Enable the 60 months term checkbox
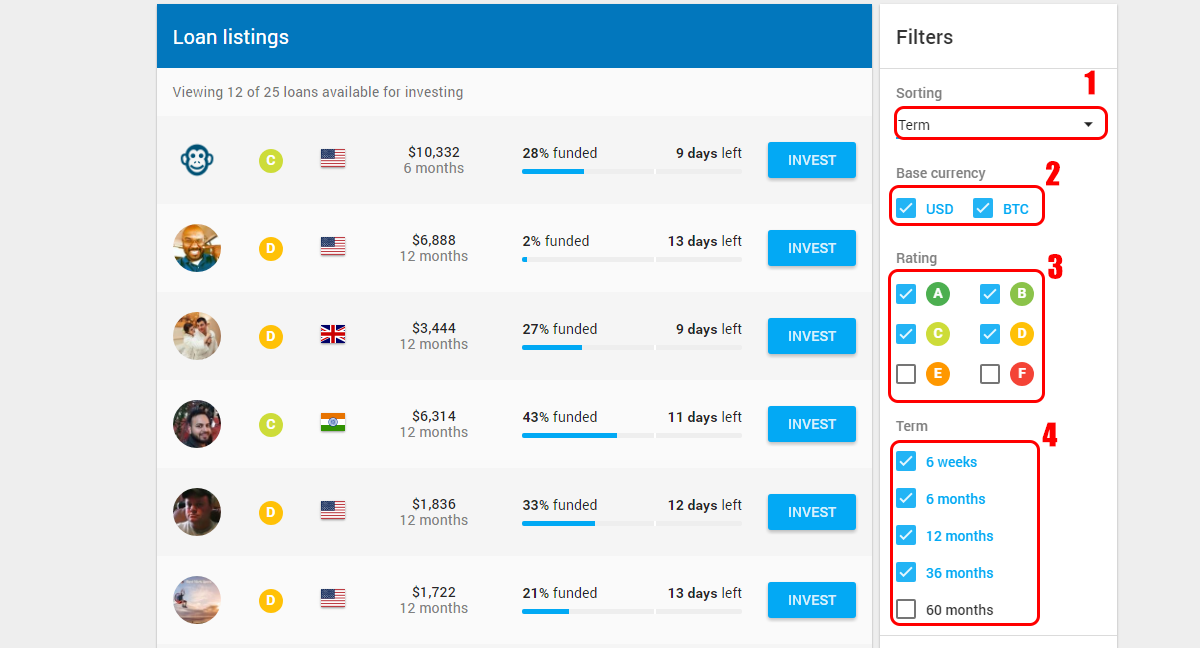The width and height of the screenshot is (1200, 648). tap(906, 609)
